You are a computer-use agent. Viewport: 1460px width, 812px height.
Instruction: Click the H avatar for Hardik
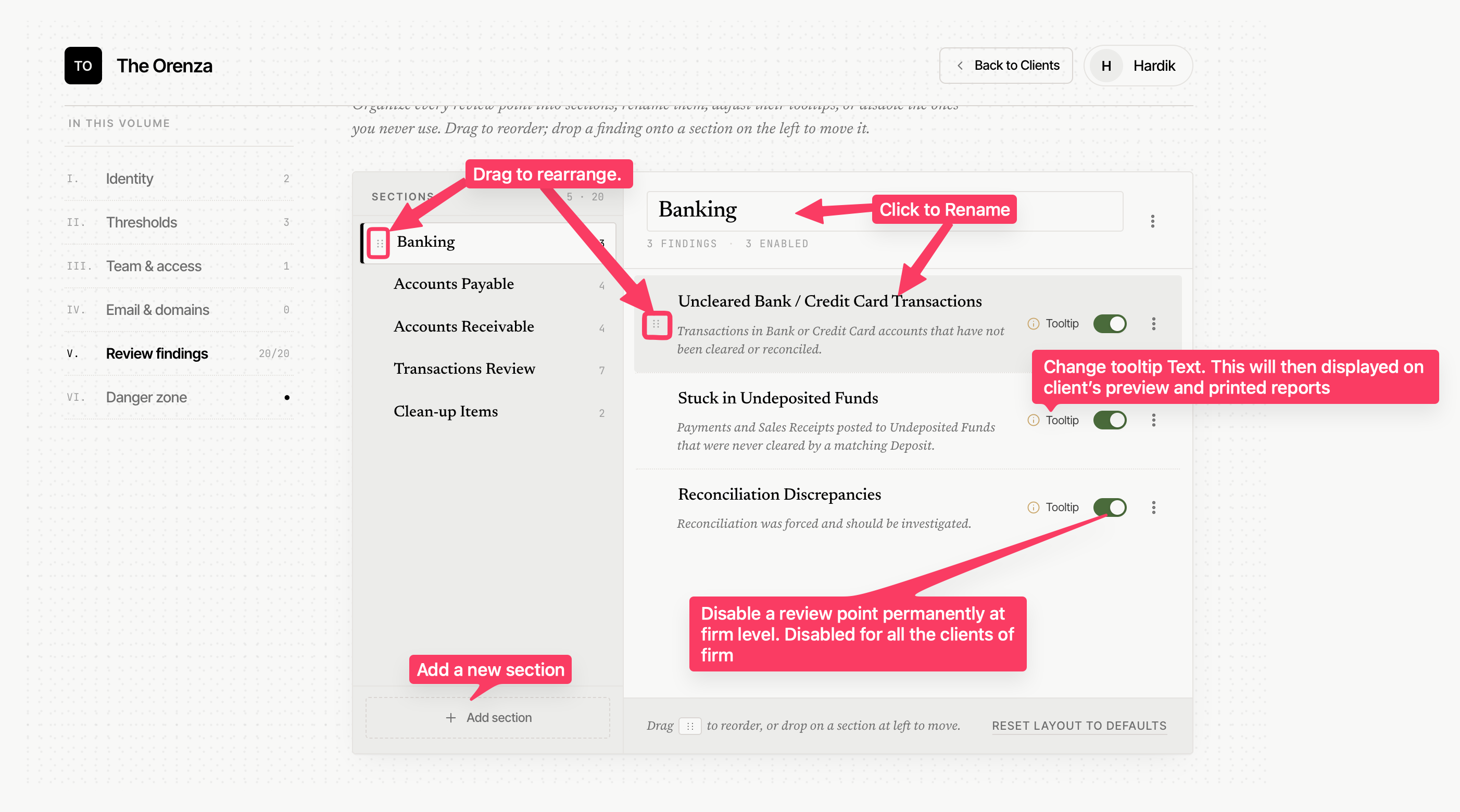[1106, 66]
